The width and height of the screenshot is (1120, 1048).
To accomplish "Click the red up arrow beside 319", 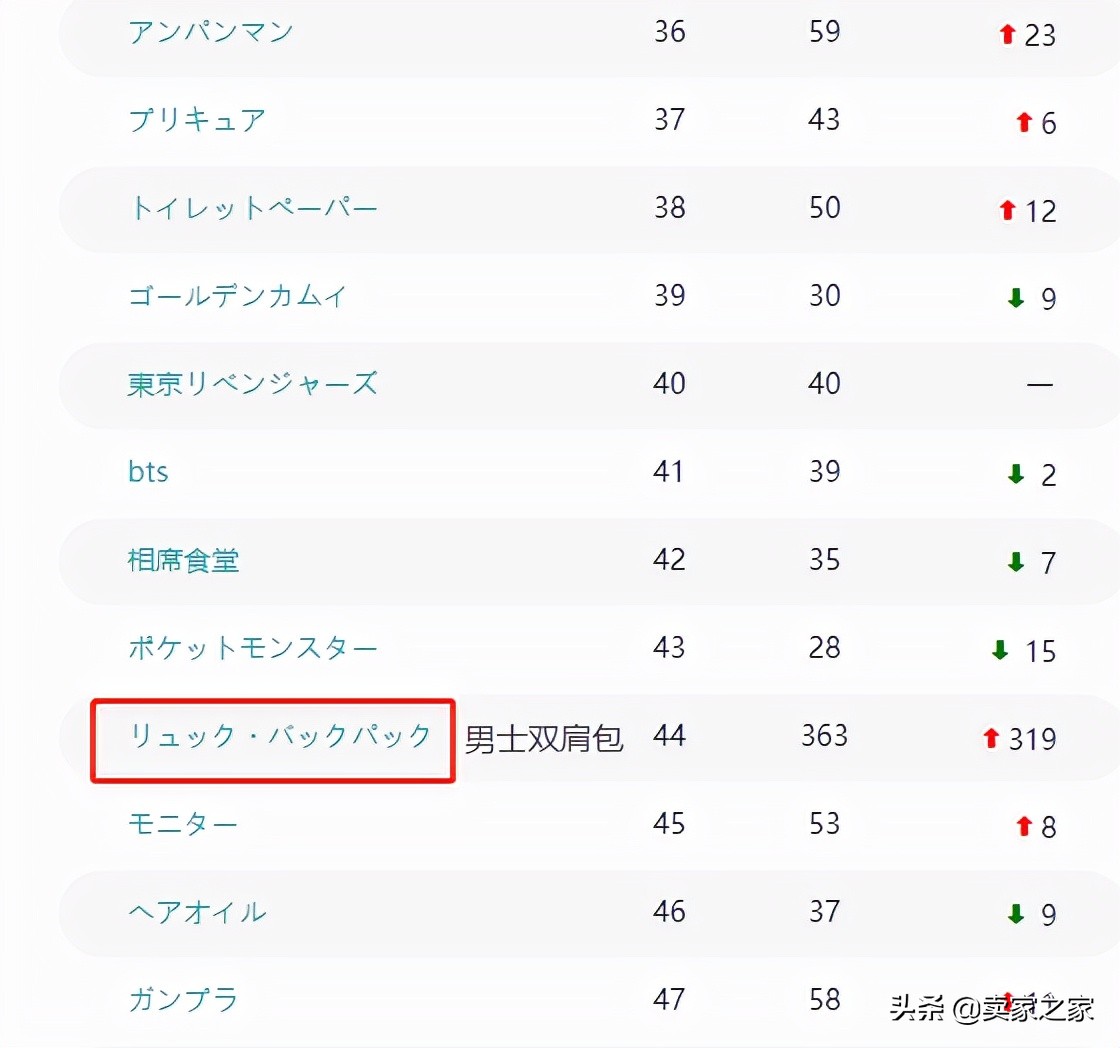I will pyautogui.click(x=991, y=738).
